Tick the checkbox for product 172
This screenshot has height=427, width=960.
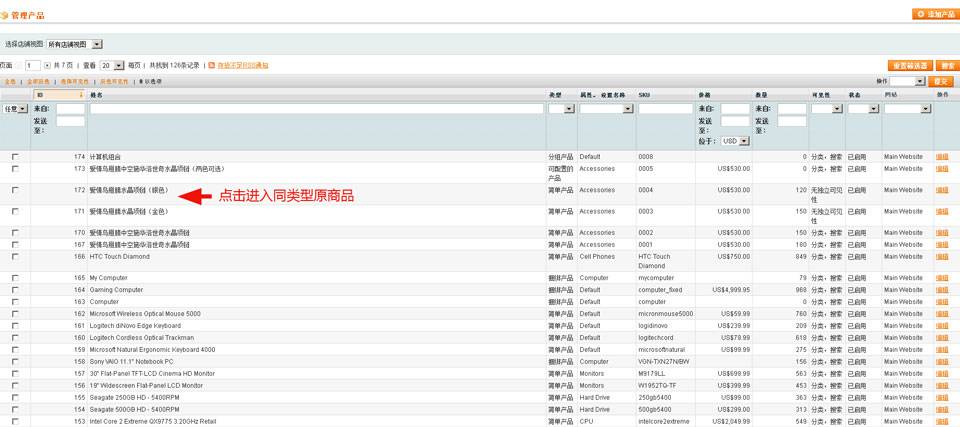(x=15, y=190)
